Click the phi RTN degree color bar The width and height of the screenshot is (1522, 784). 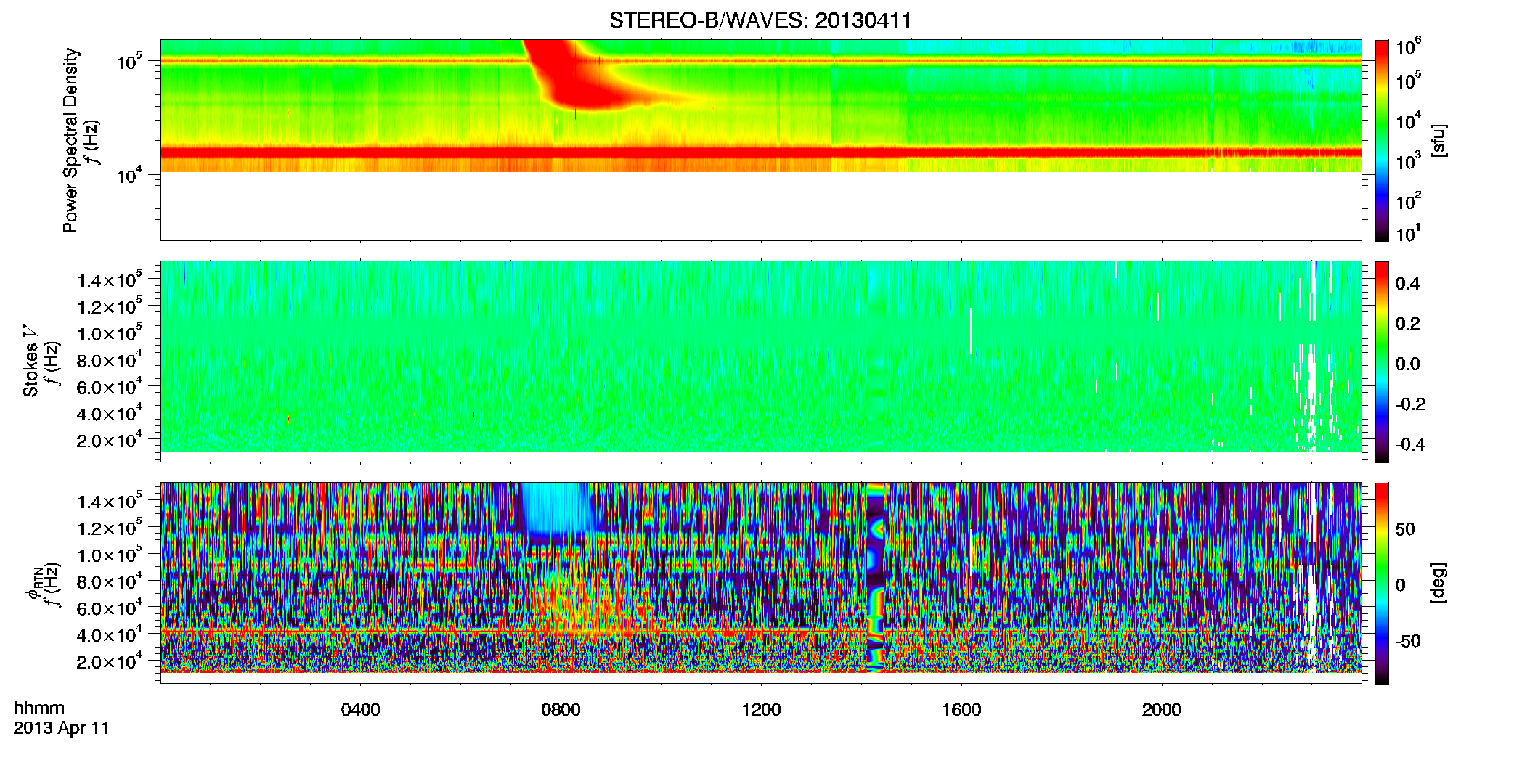coord(1382,583)
